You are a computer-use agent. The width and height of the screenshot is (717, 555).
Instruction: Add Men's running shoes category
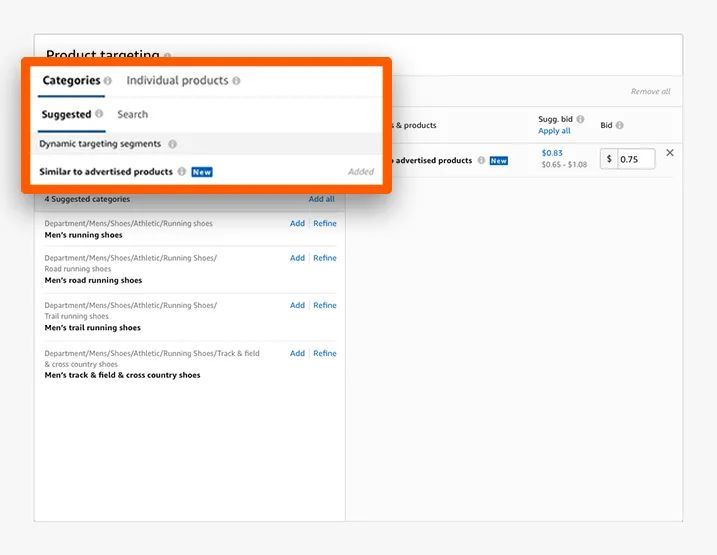297,223
